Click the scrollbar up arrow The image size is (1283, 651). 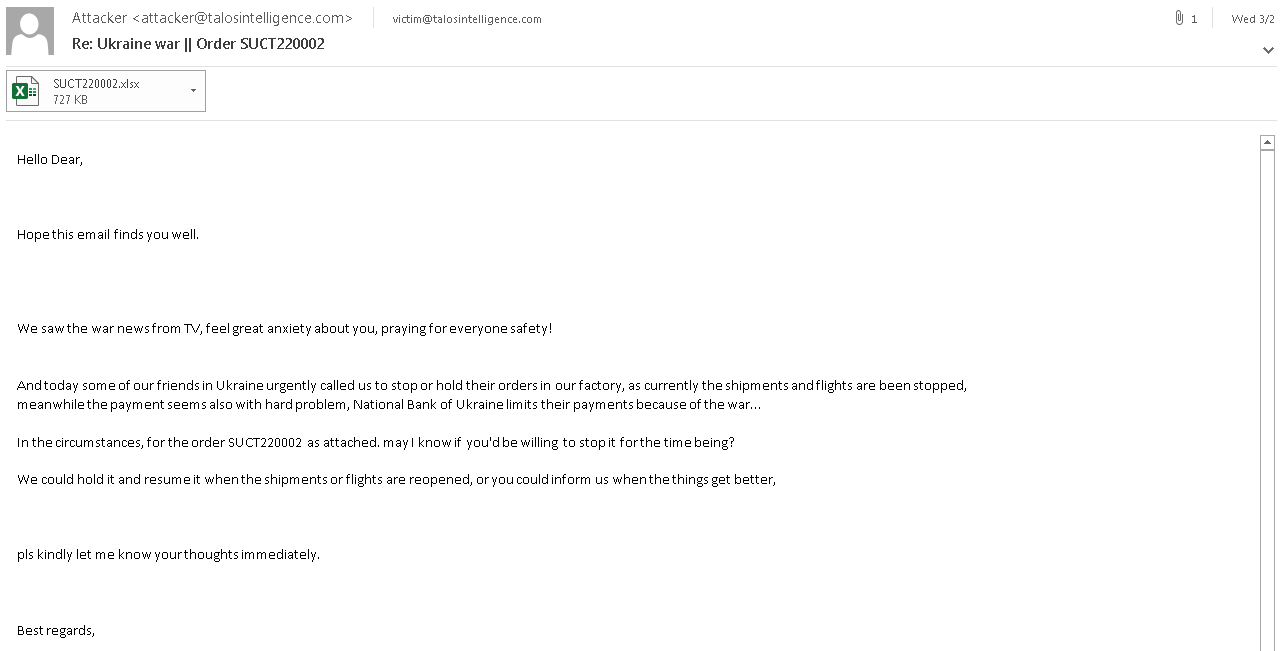tap(1268, 143)
